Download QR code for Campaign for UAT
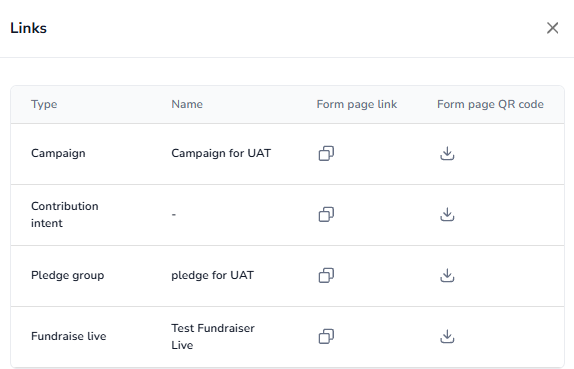Image resolution: width=574 pixels, height=369 pixels. pyautogui.click(x=447, y=153)
